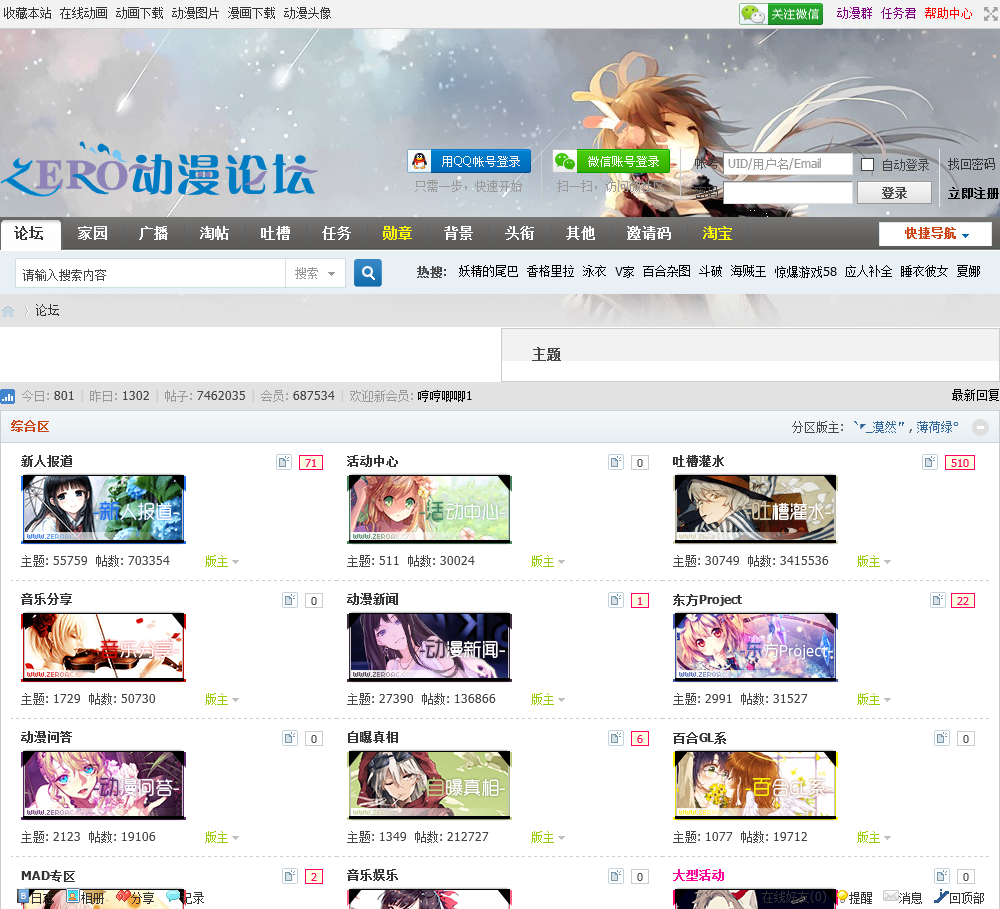Click moderator link 薄荷绿°
The height and width of the screenshot is (909, 1000).
(x=938, y=427)
